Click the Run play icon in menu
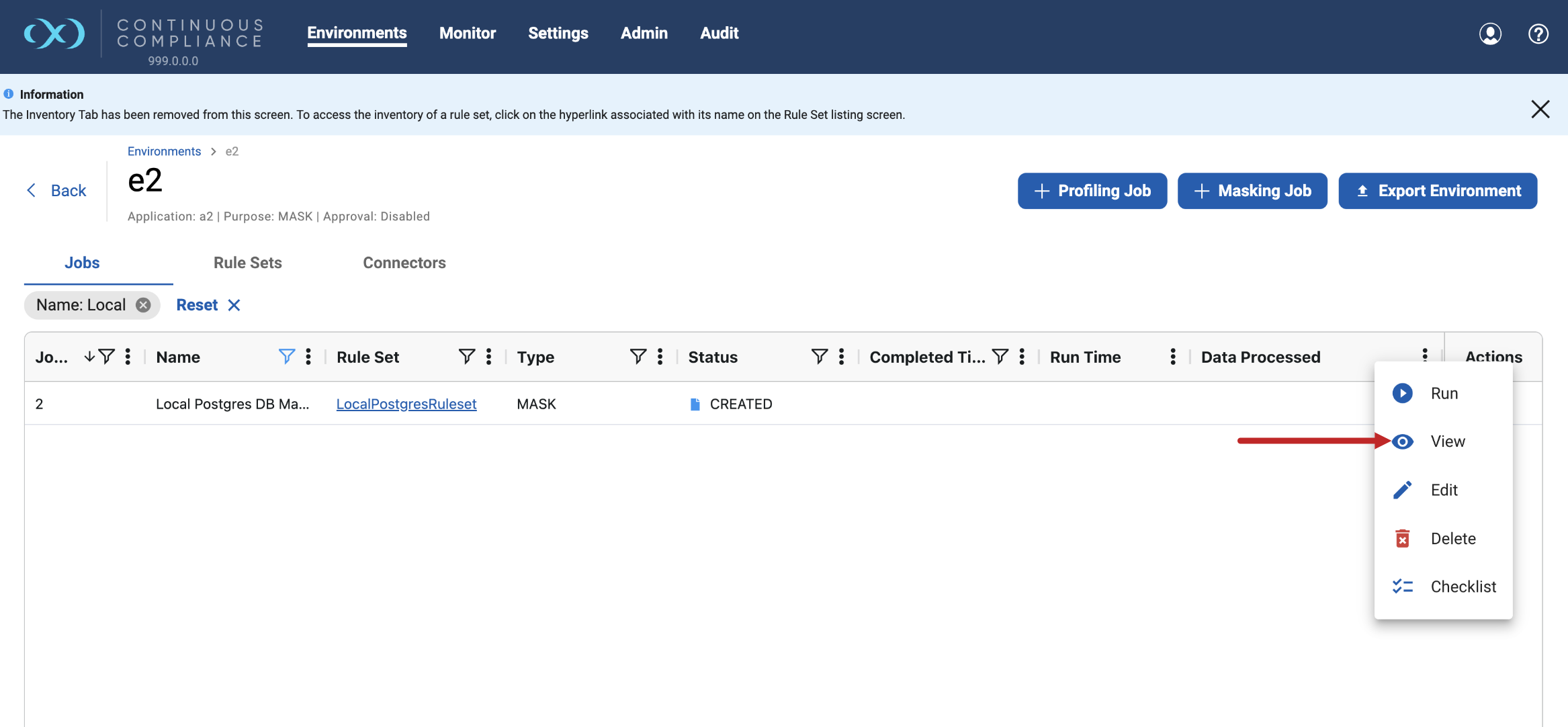The height and width of the screenshot is (727, 1568). (x=1402, y=393)
